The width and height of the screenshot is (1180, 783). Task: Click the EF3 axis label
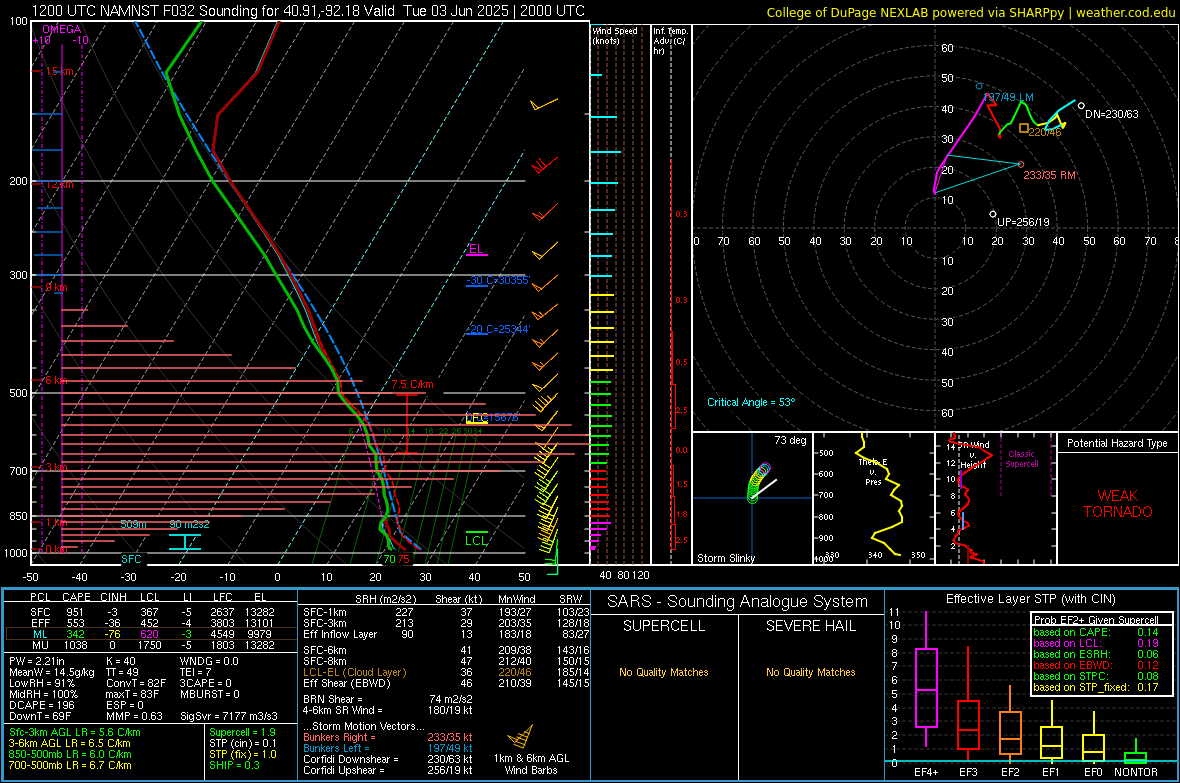(968, 772)
